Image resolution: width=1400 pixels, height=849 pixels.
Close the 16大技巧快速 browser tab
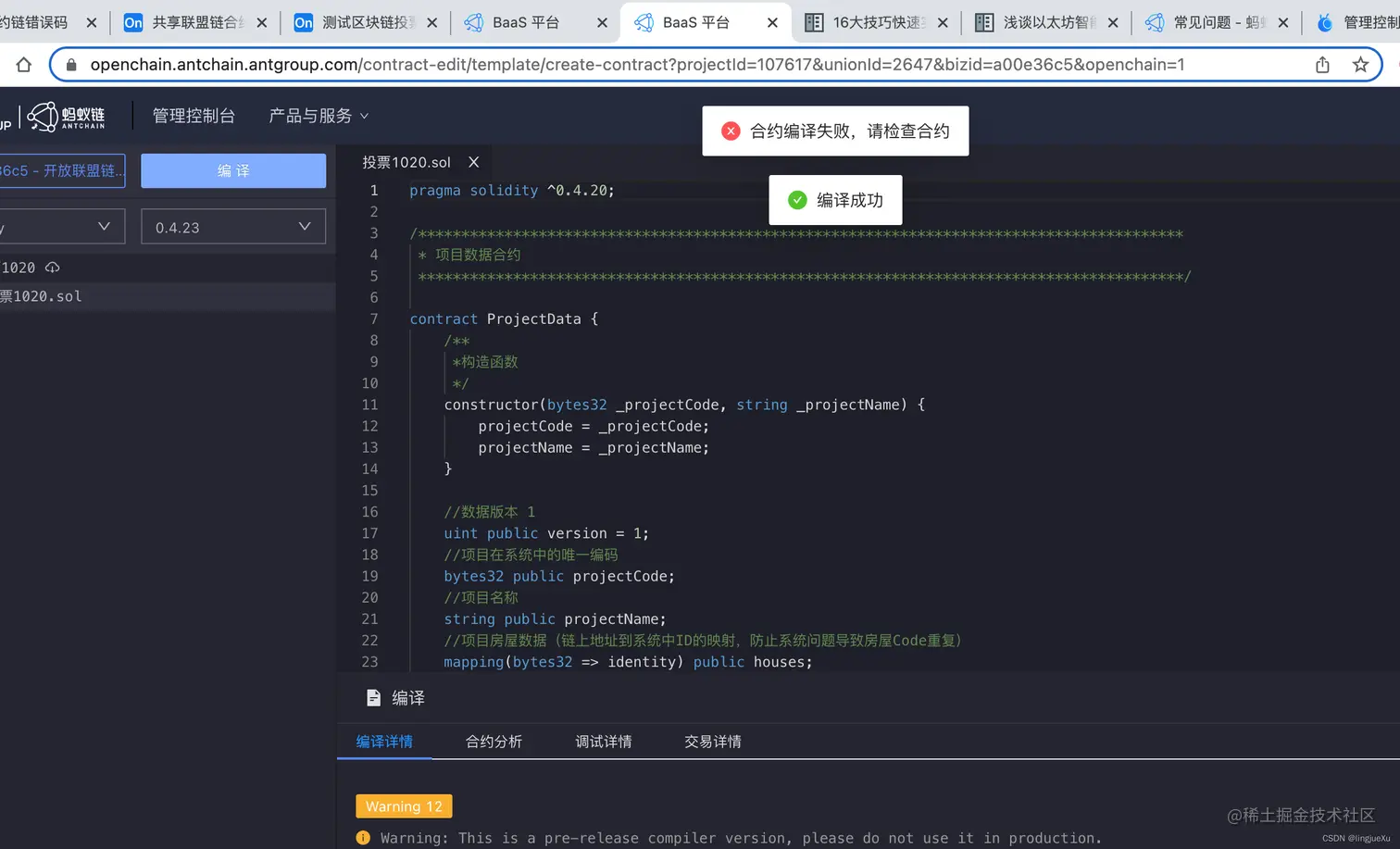(943, 22)
